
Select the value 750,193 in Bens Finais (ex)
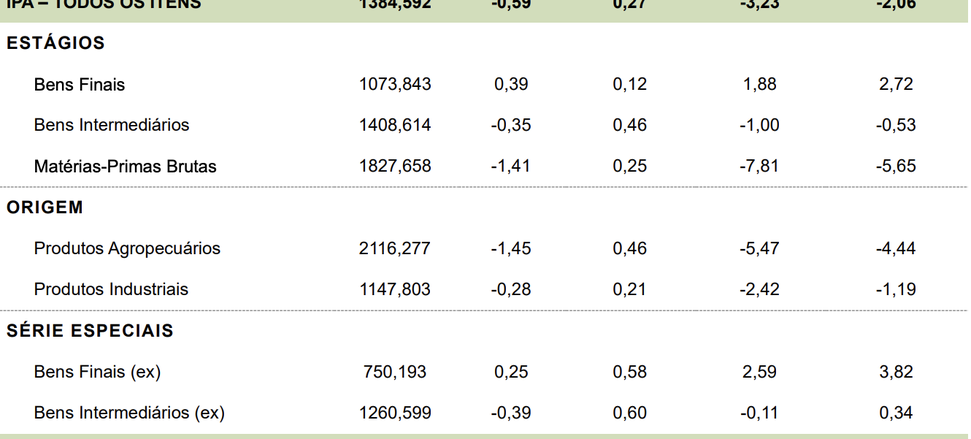click(x=395, y=372)
